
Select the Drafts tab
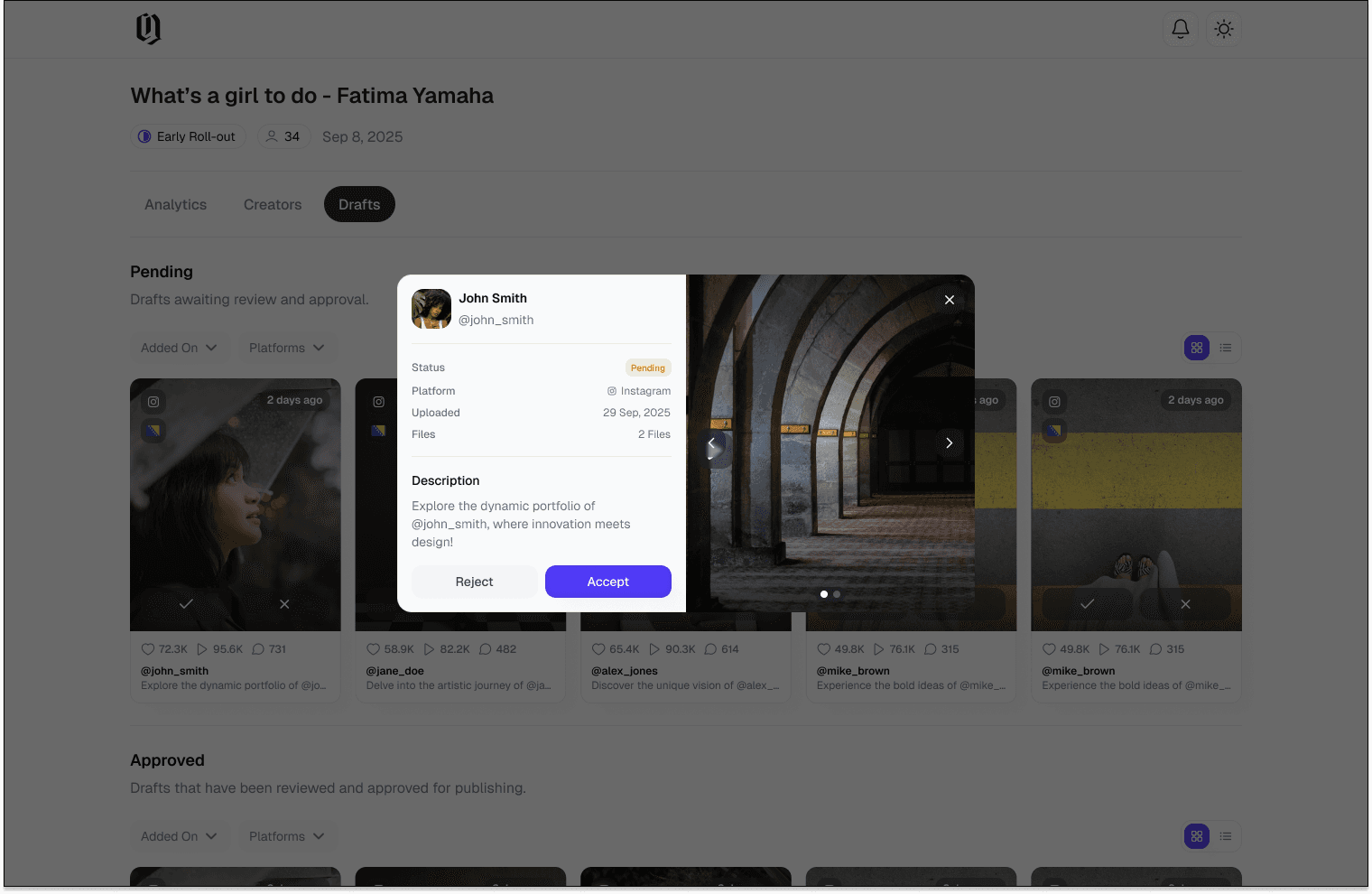359,204
